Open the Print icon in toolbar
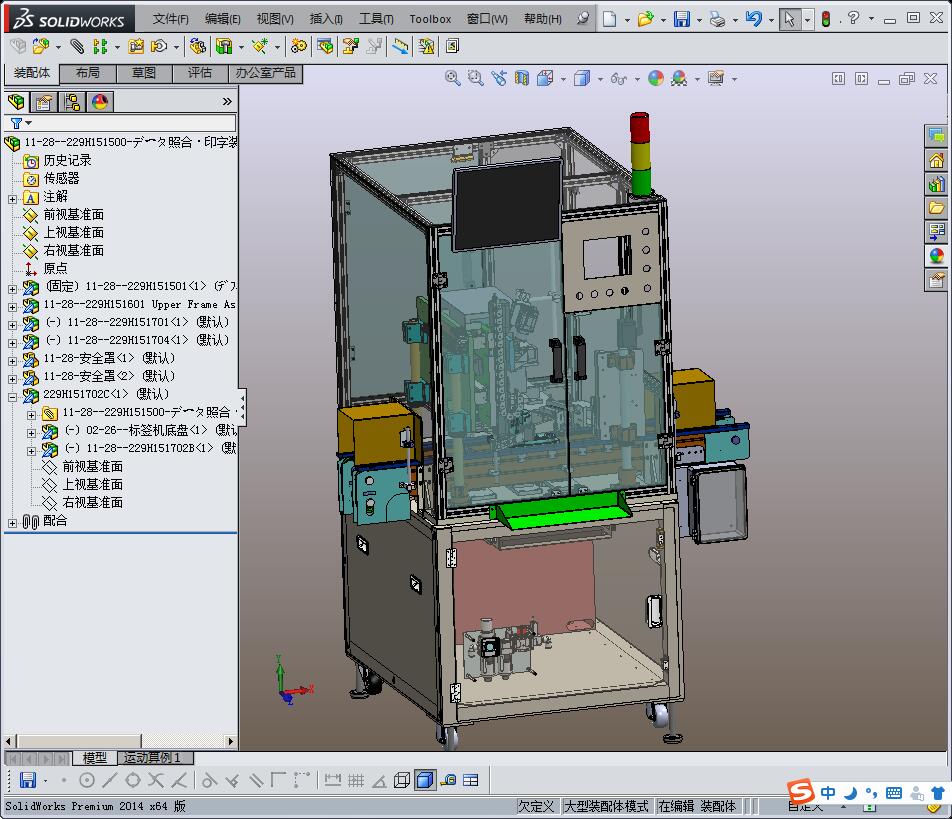The image size is (952, 819). pyautogui.click(x=717, y=19)
